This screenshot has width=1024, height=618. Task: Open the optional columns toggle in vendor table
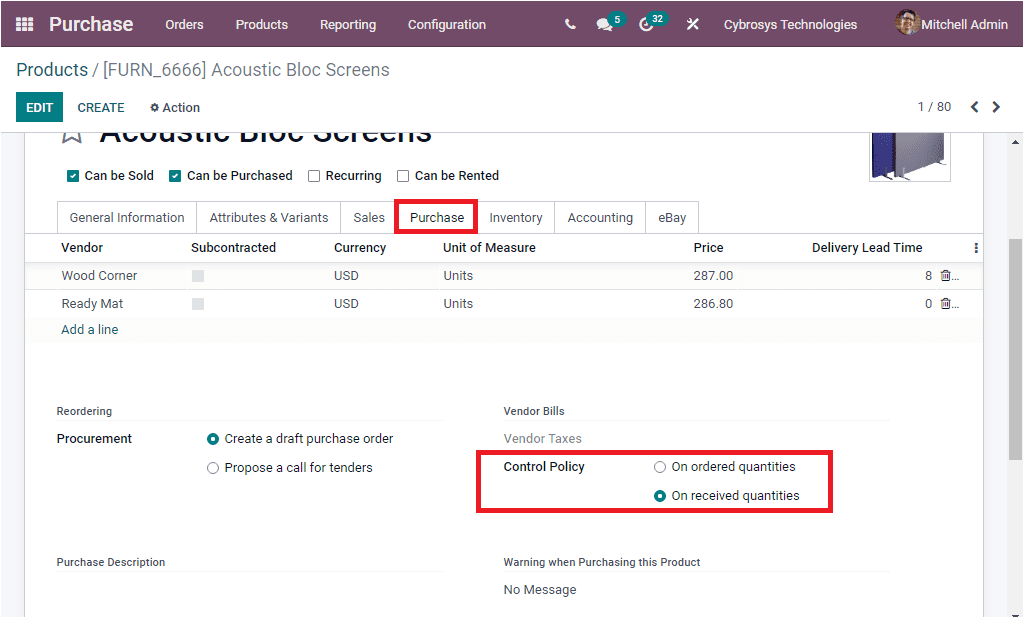pos(976,247)
